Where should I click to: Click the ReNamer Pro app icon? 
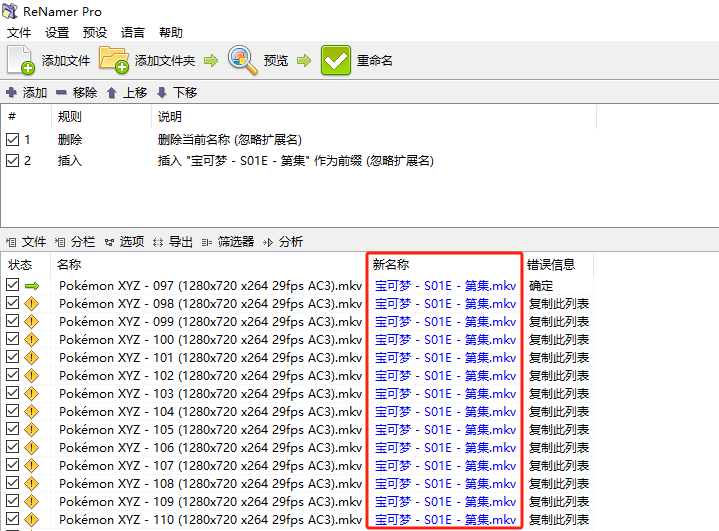pyautogui.click(x=10, y=11)
